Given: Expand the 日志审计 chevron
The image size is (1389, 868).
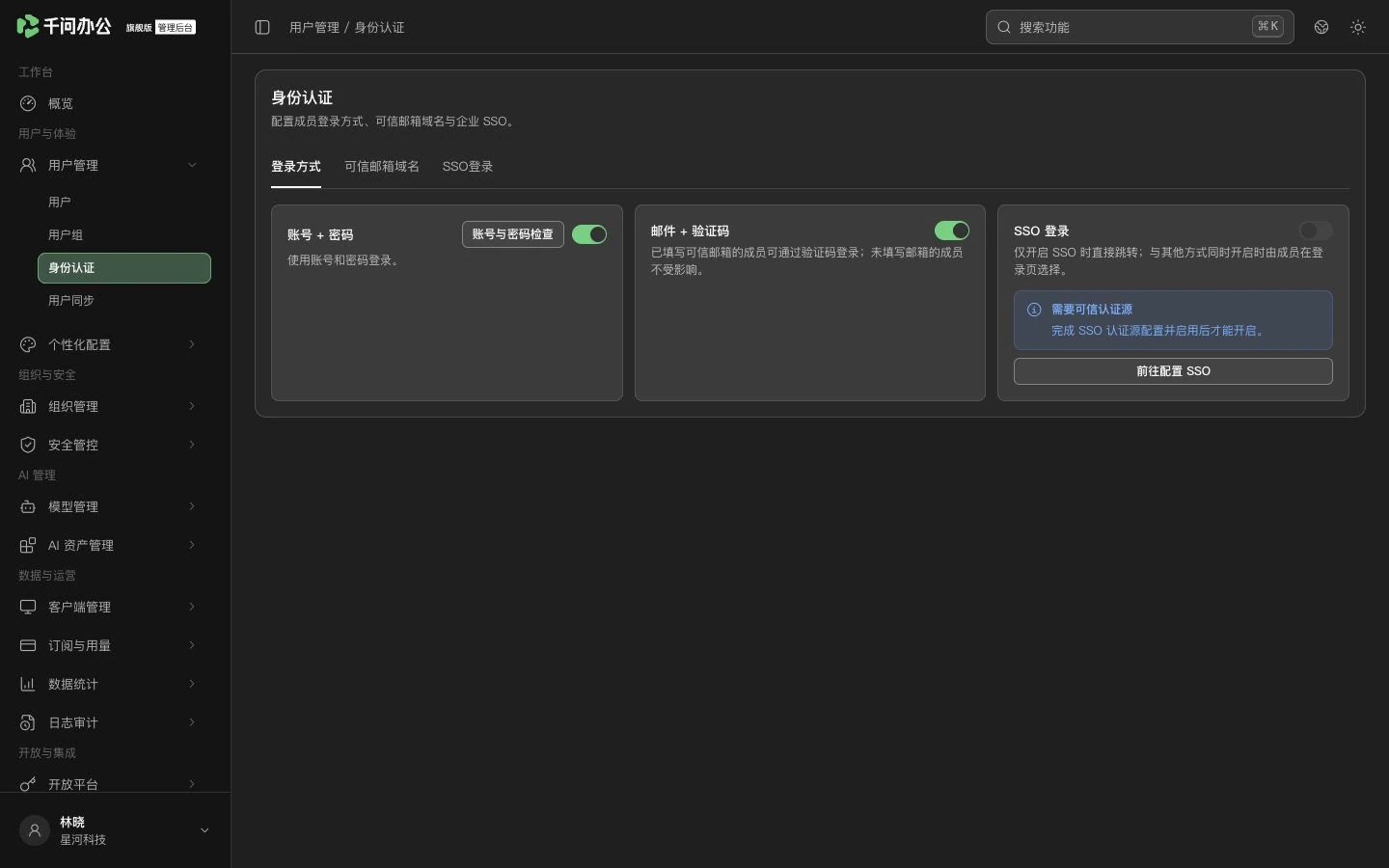Looking at the screenshot, I should pos(192,722).
